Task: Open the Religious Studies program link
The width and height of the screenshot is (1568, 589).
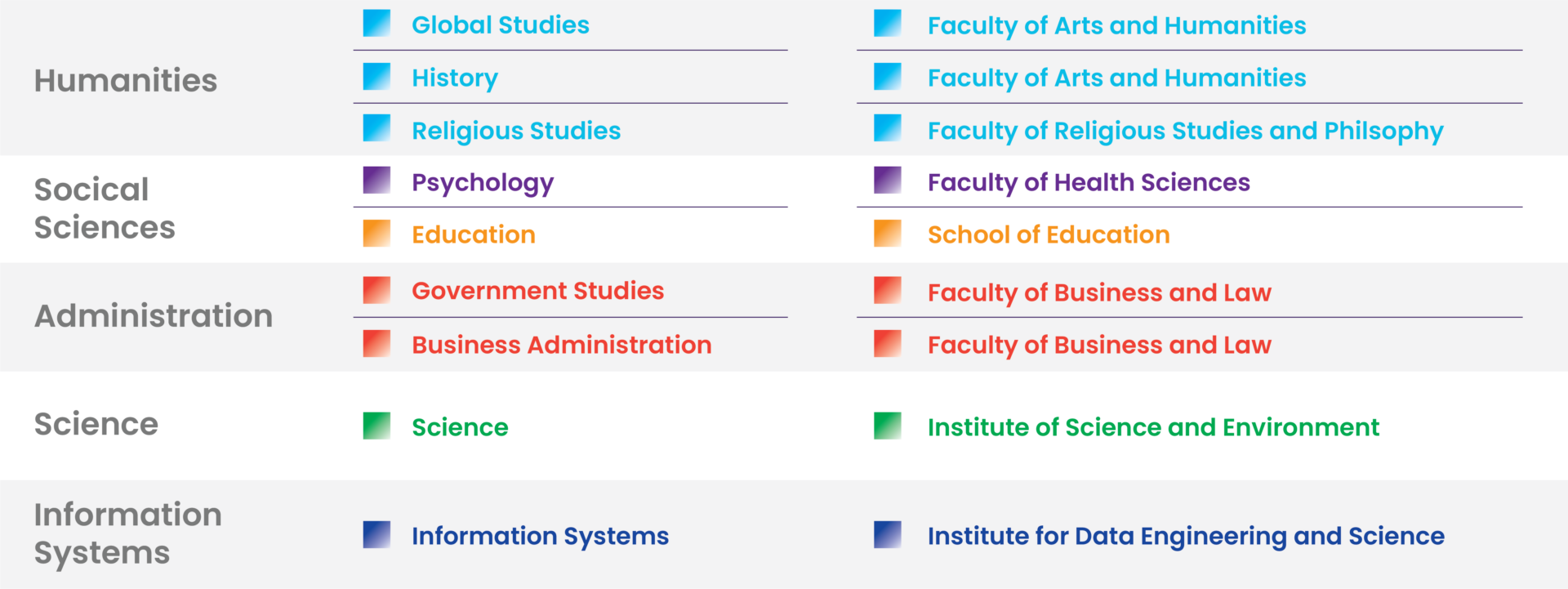Action: [516, 131]
